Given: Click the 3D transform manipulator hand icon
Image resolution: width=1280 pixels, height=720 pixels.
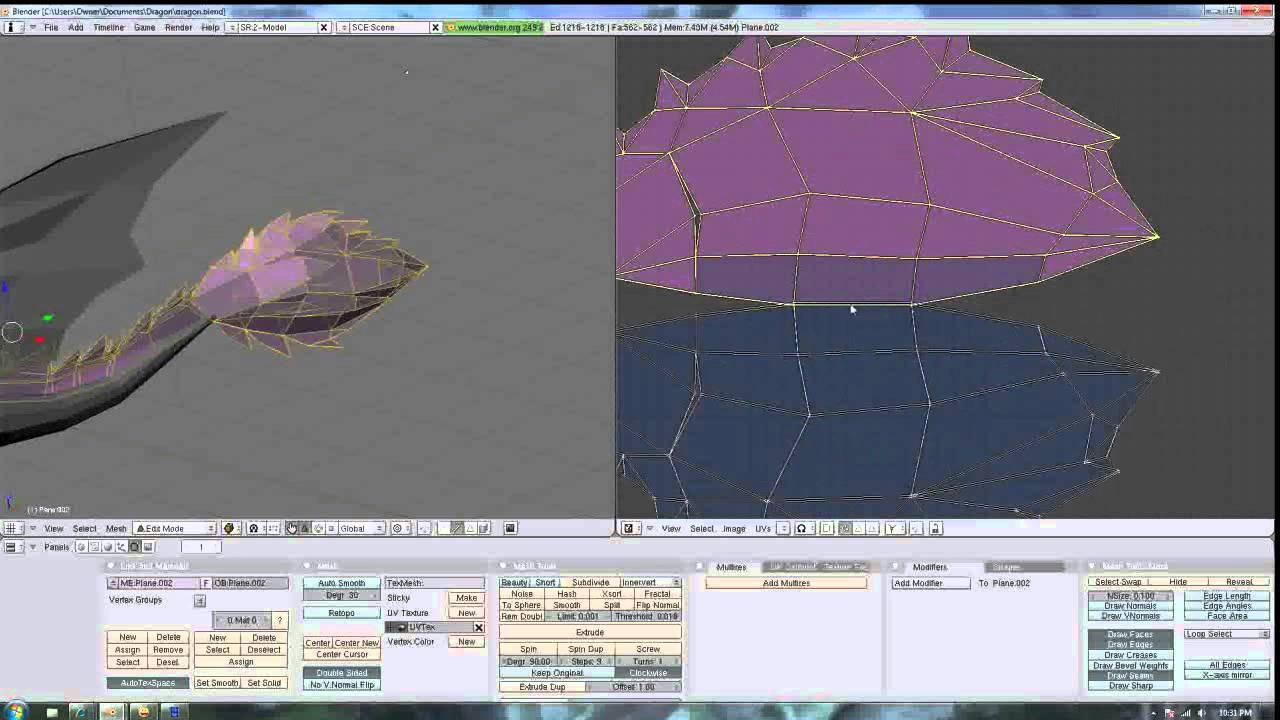Looking at the screenshot, I should coord(292,528).
